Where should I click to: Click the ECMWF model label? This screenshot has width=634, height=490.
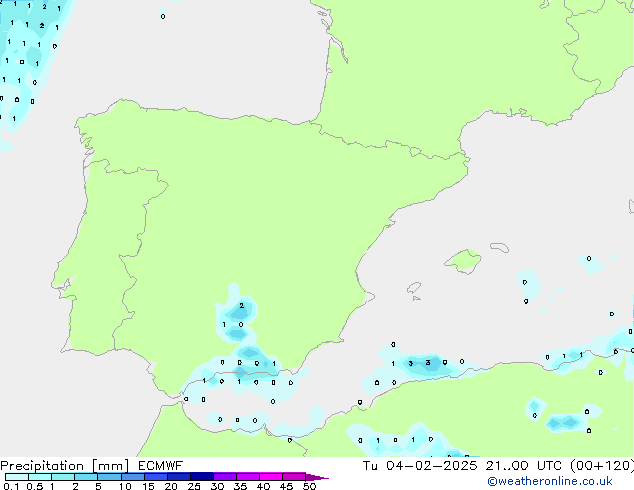pos(160,466)
